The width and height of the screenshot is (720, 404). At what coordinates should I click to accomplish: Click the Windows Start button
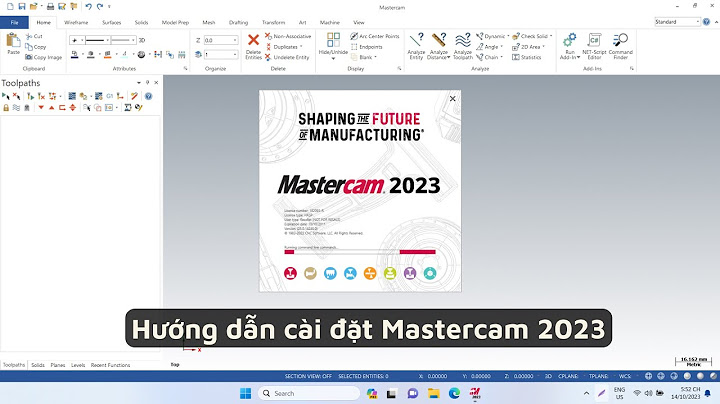(x=246, y=393)
